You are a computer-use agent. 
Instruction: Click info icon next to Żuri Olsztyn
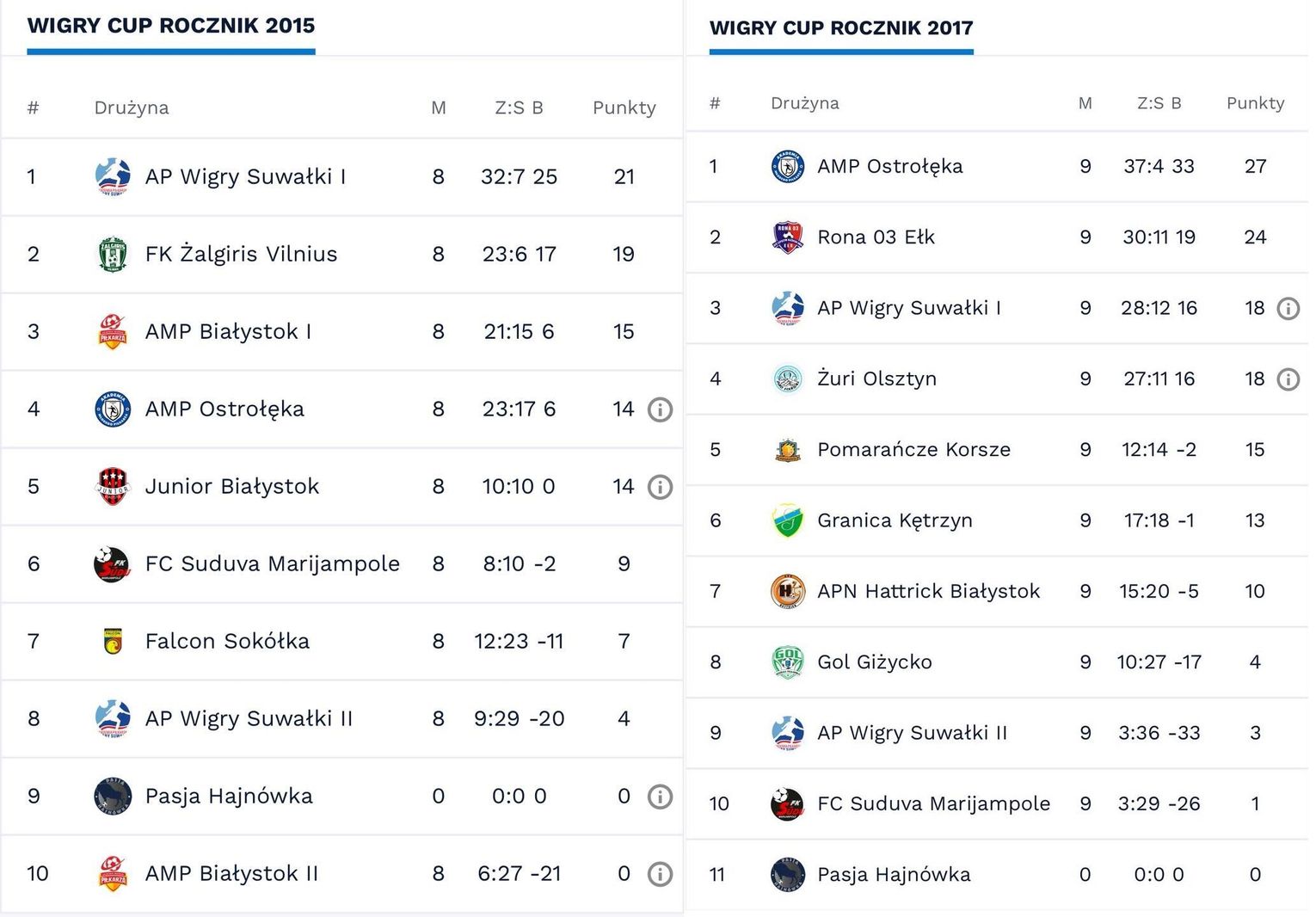coord(1288,379)
